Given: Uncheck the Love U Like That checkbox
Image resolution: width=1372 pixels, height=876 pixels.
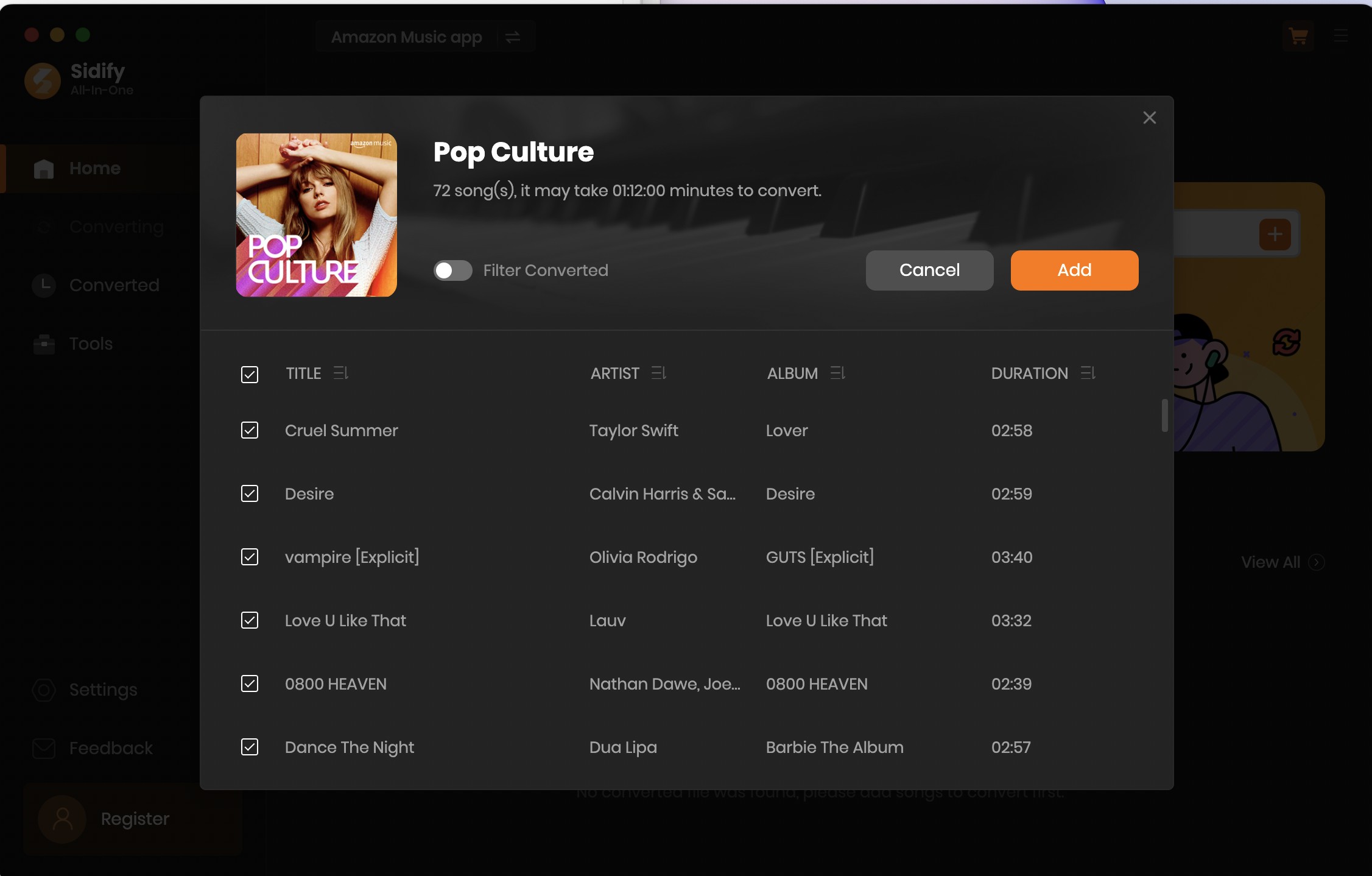Looking at the screenshot, I should 250,620.
